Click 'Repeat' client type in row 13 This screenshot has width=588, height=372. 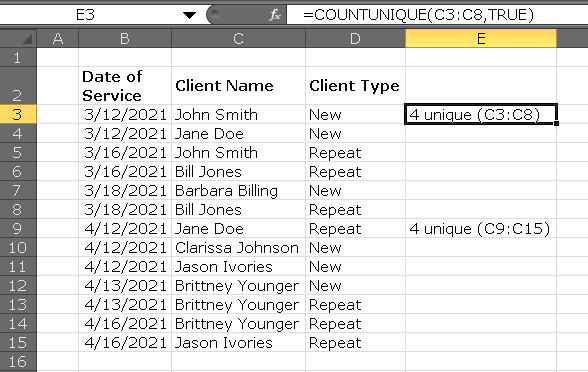pyautogui.click(x=356, y=305)
